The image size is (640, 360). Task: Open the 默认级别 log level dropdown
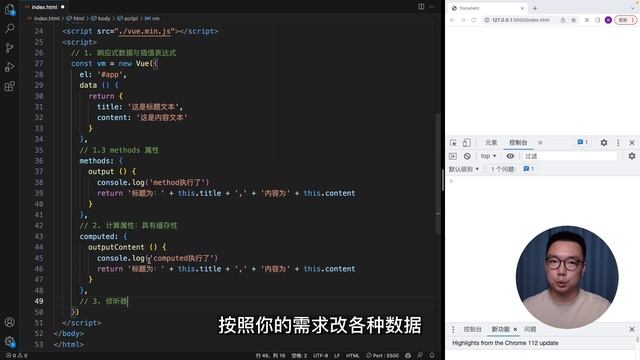click(464, 169)
